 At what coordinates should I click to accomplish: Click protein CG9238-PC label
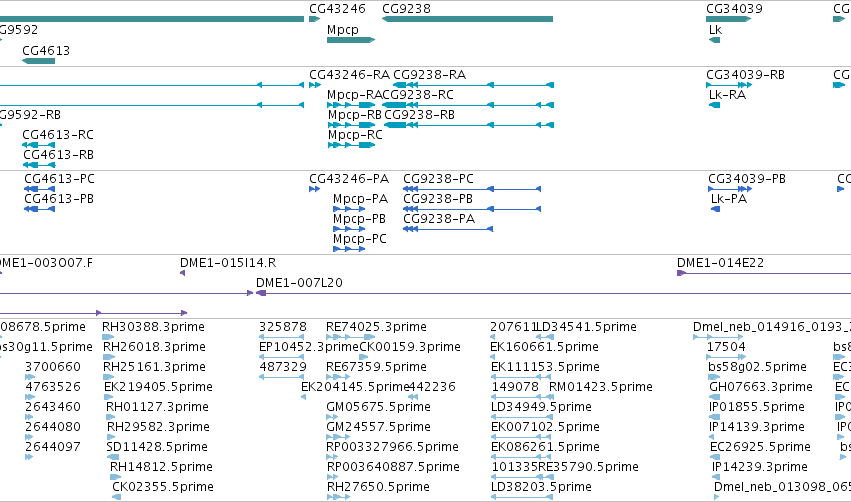point(439,179)
